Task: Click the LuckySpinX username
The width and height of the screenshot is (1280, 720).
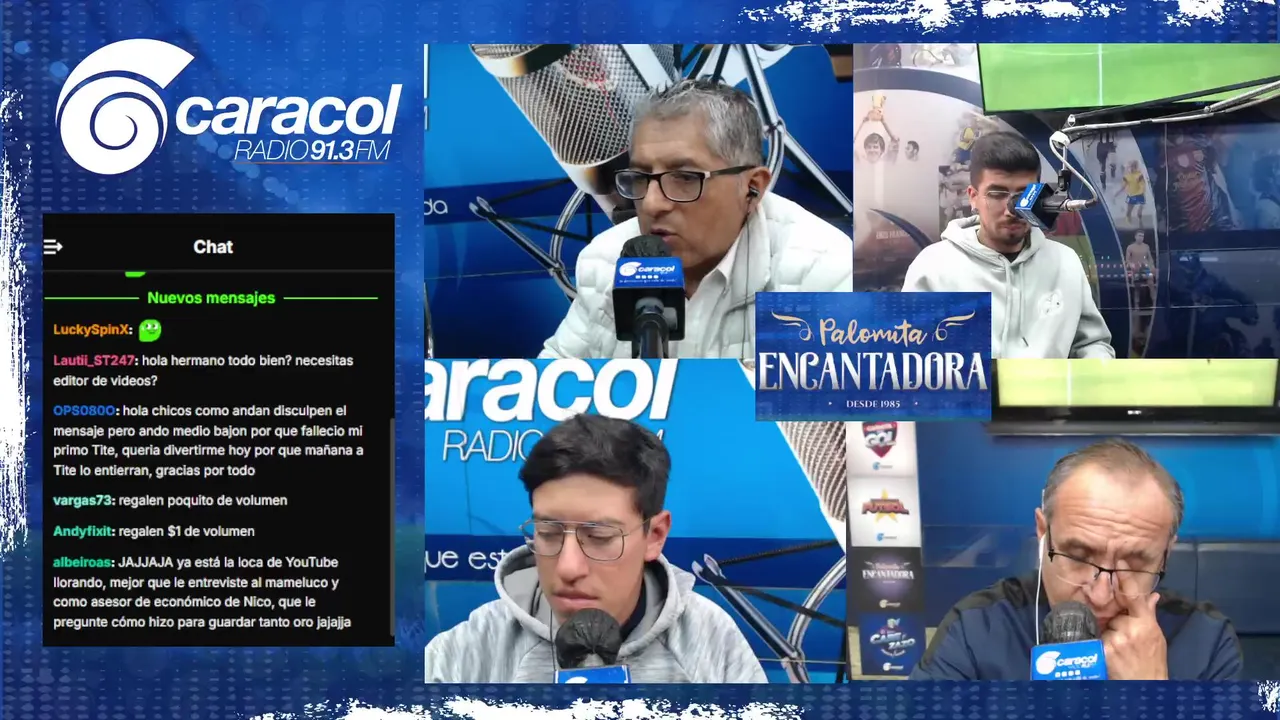Action: [x=90, y=330]
